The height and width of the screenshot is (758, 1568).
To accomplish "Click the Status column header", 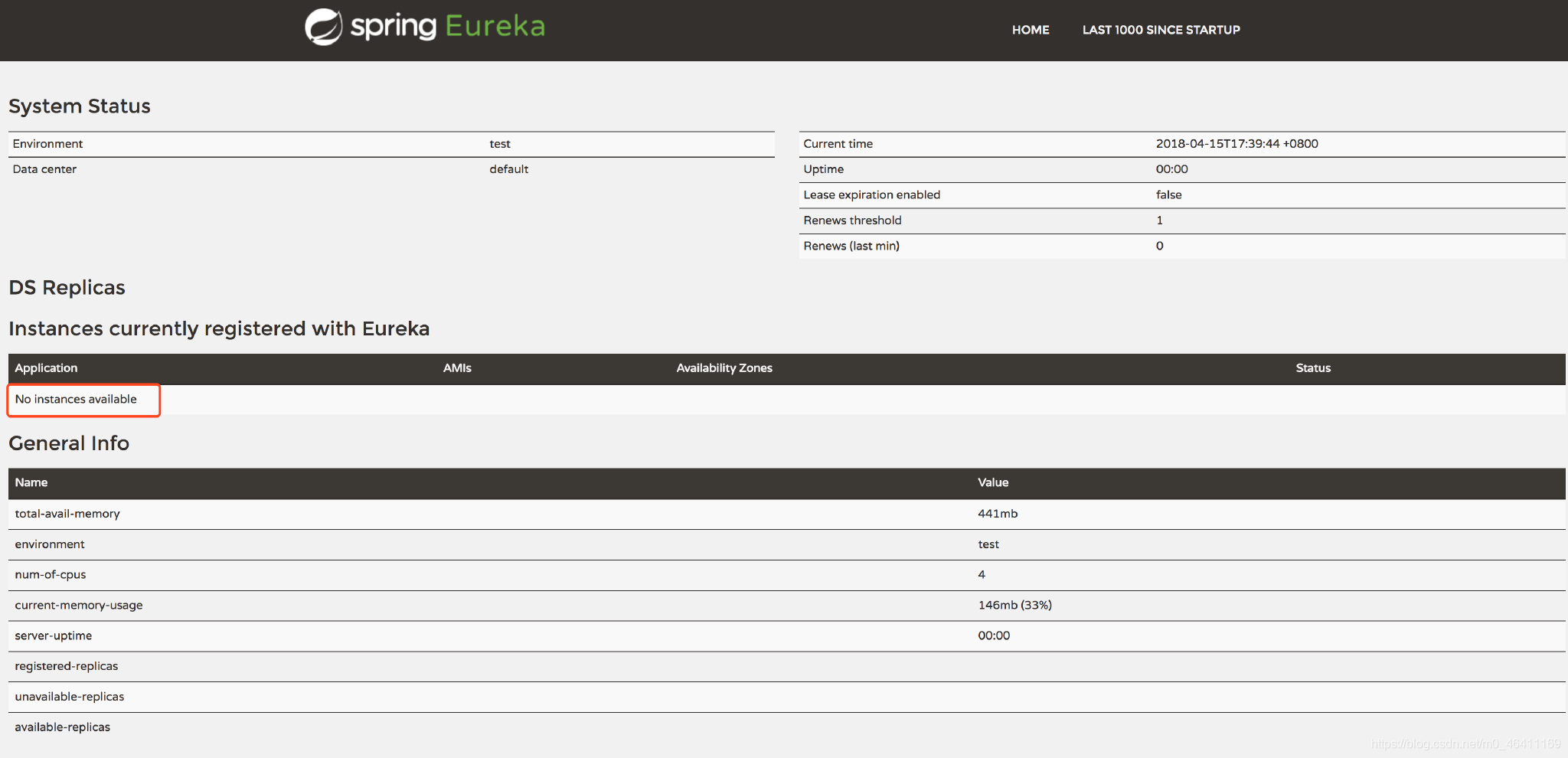I will tap(1313, 368).
